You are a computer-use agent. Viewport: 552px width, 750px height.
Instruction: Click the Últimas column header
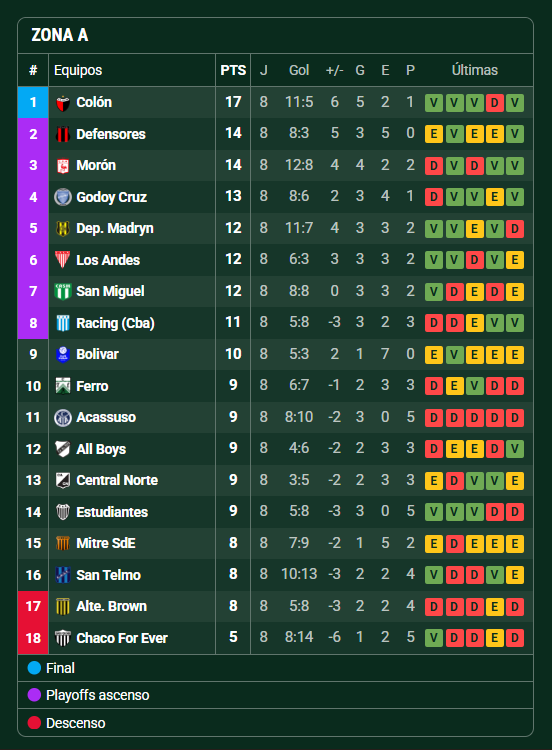click(x=475, y=70)
